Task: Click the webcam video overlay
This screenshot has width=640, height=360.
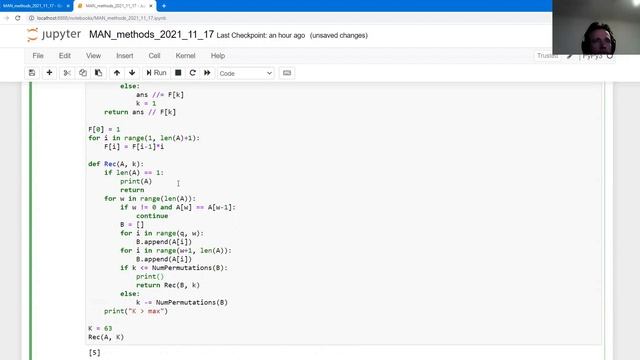Action: tap(596, 27)
